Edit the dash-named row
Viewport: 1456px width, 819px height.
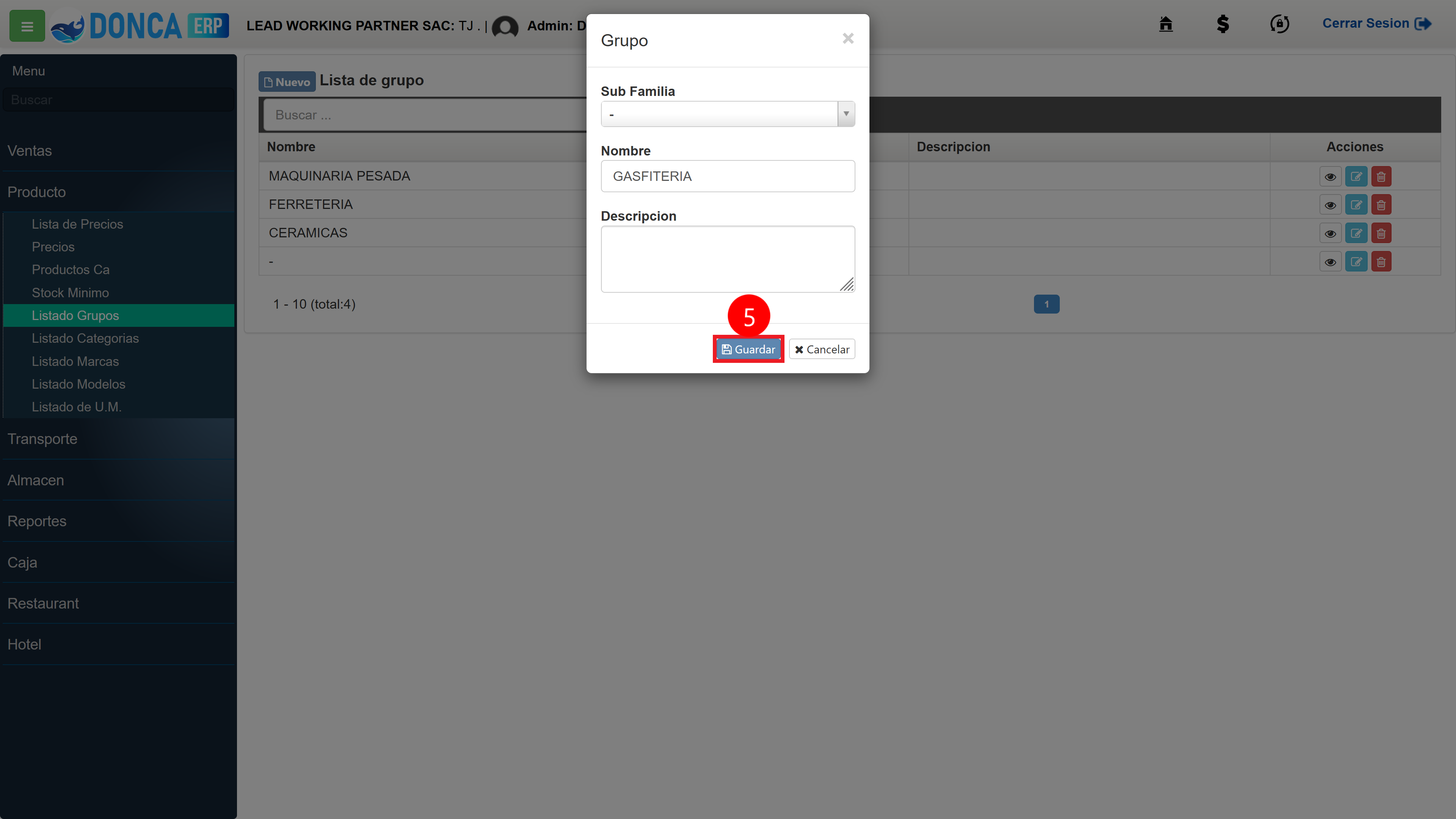1356,262
